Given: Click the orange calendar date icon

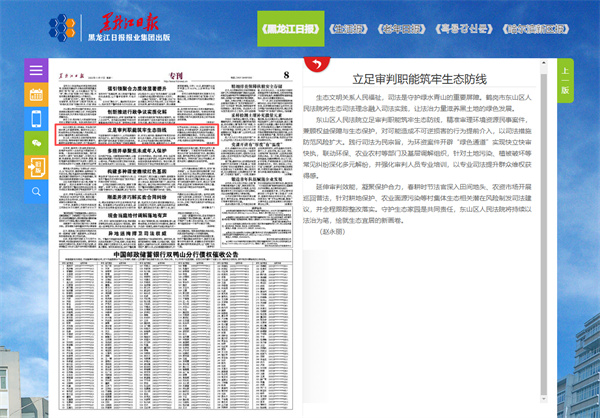Looking at the screenshot, I should coord(37,95).
